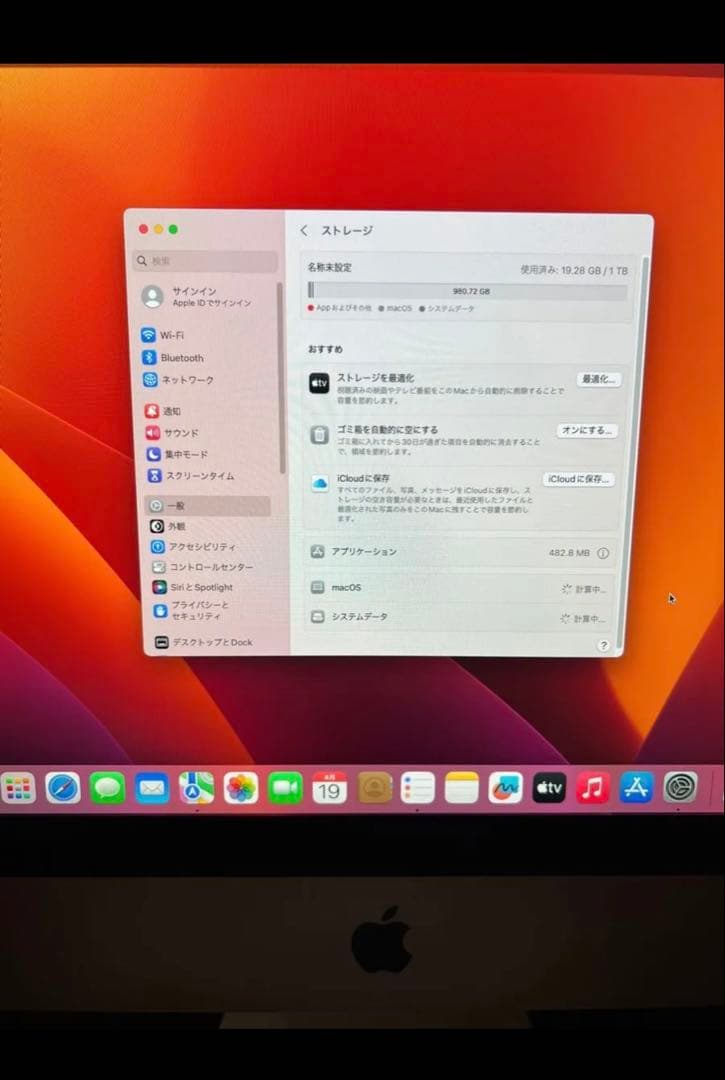
Task: Select the macOS storage row
Action: [x=459, y=588]
